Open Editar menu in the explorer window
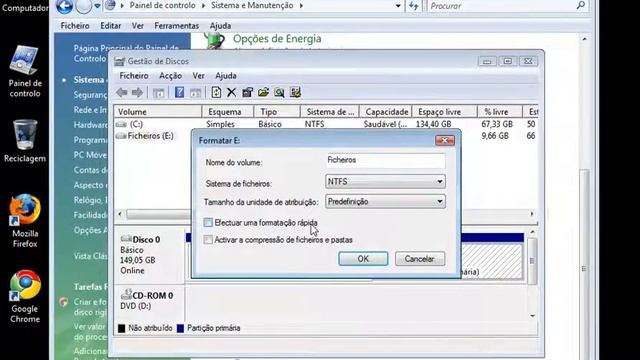640x360 pixels. (111, 26)
